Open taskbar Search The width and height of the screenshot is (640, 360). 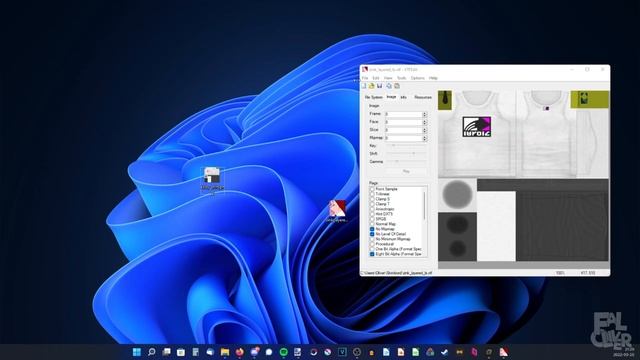click(151, 352)
